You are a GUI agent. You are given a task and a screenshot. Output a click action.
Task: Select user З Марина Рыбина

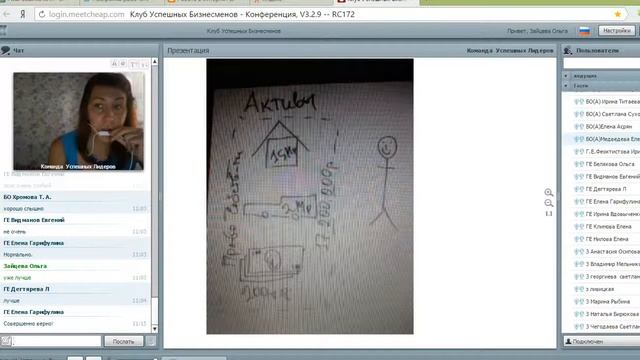coord(607,302)
